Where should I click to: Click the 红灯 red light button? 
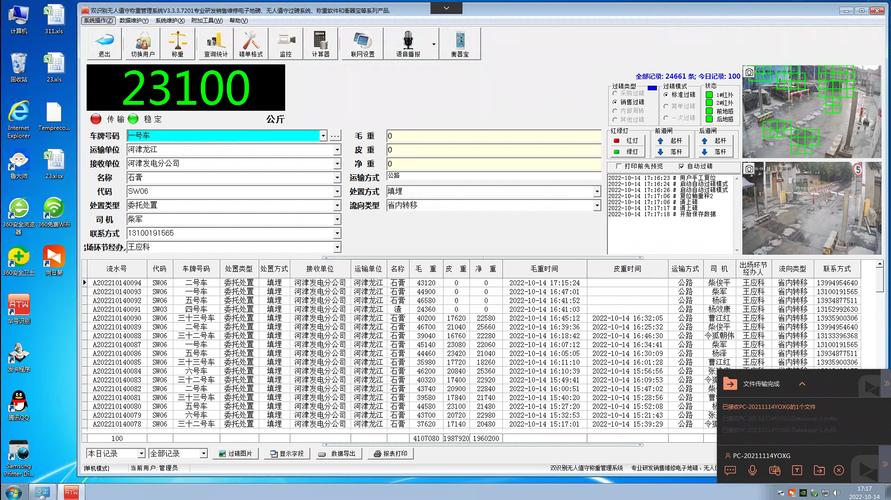click(626, 140)
